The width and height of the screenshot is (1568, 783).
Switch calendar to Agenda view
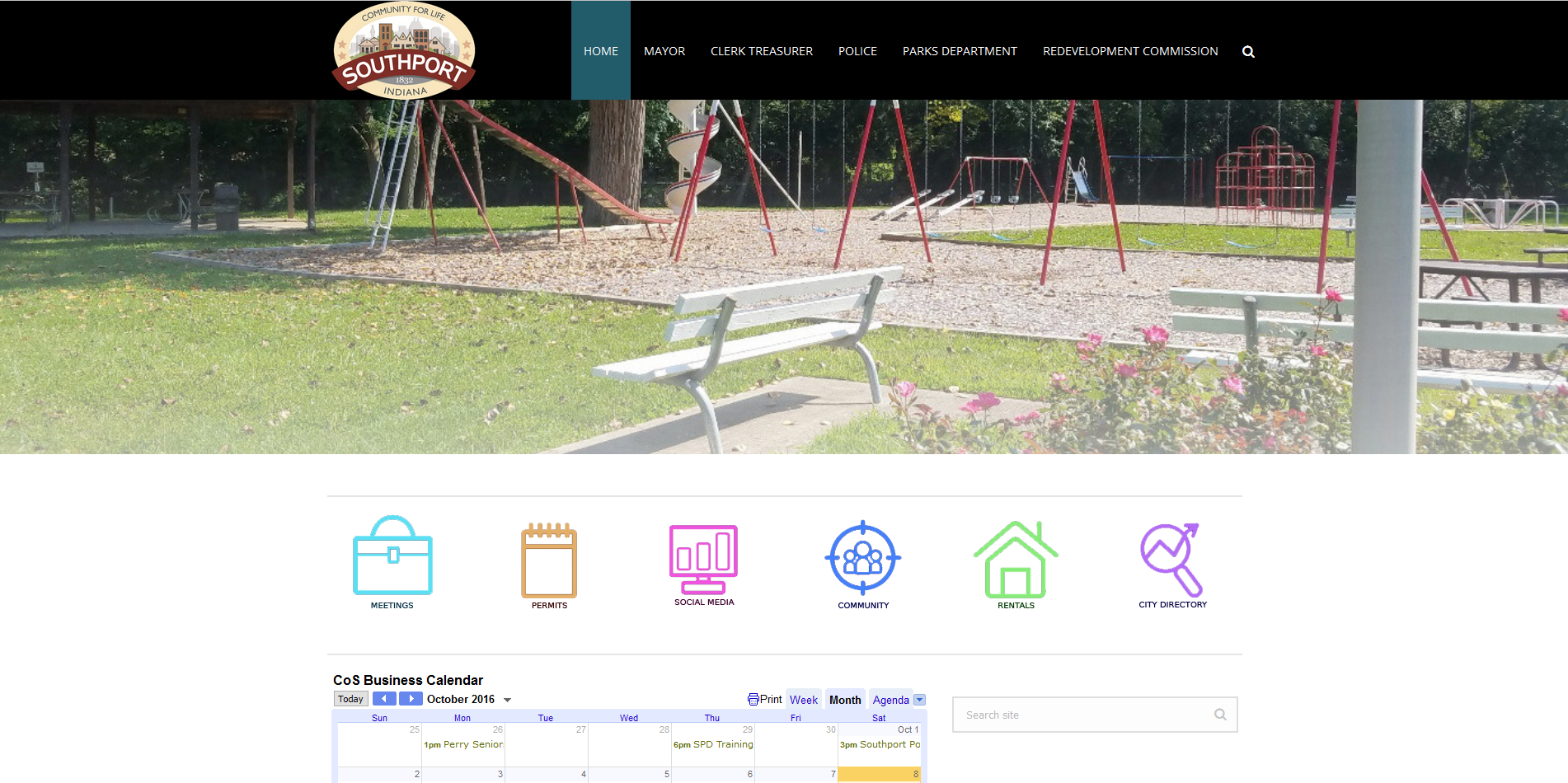coord(890,700)
